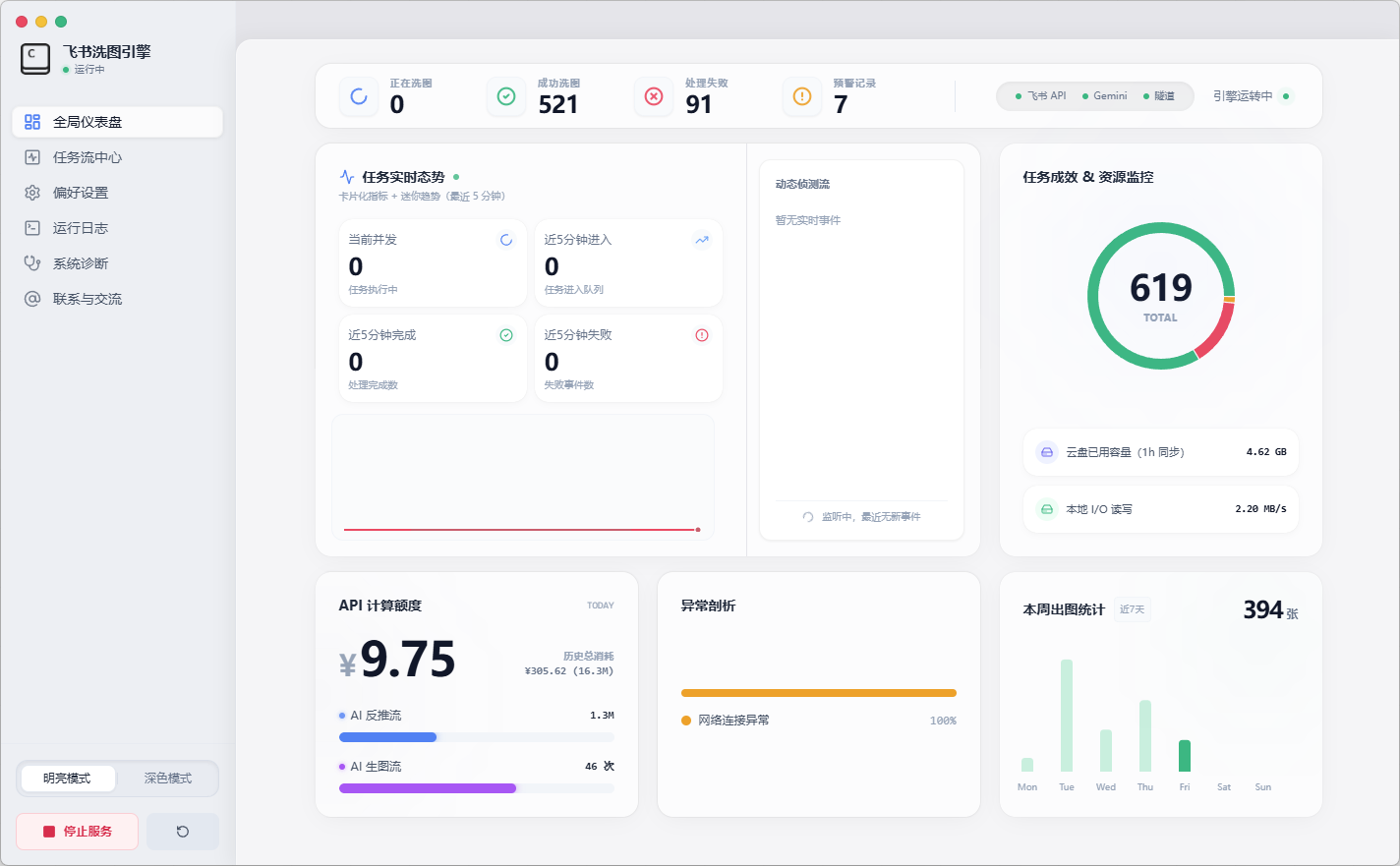The height and width of the screenshot is (866, 1400).
Task: Switch to 深色模式 theme
Action: pyautogui.click(x=167, y=779)
